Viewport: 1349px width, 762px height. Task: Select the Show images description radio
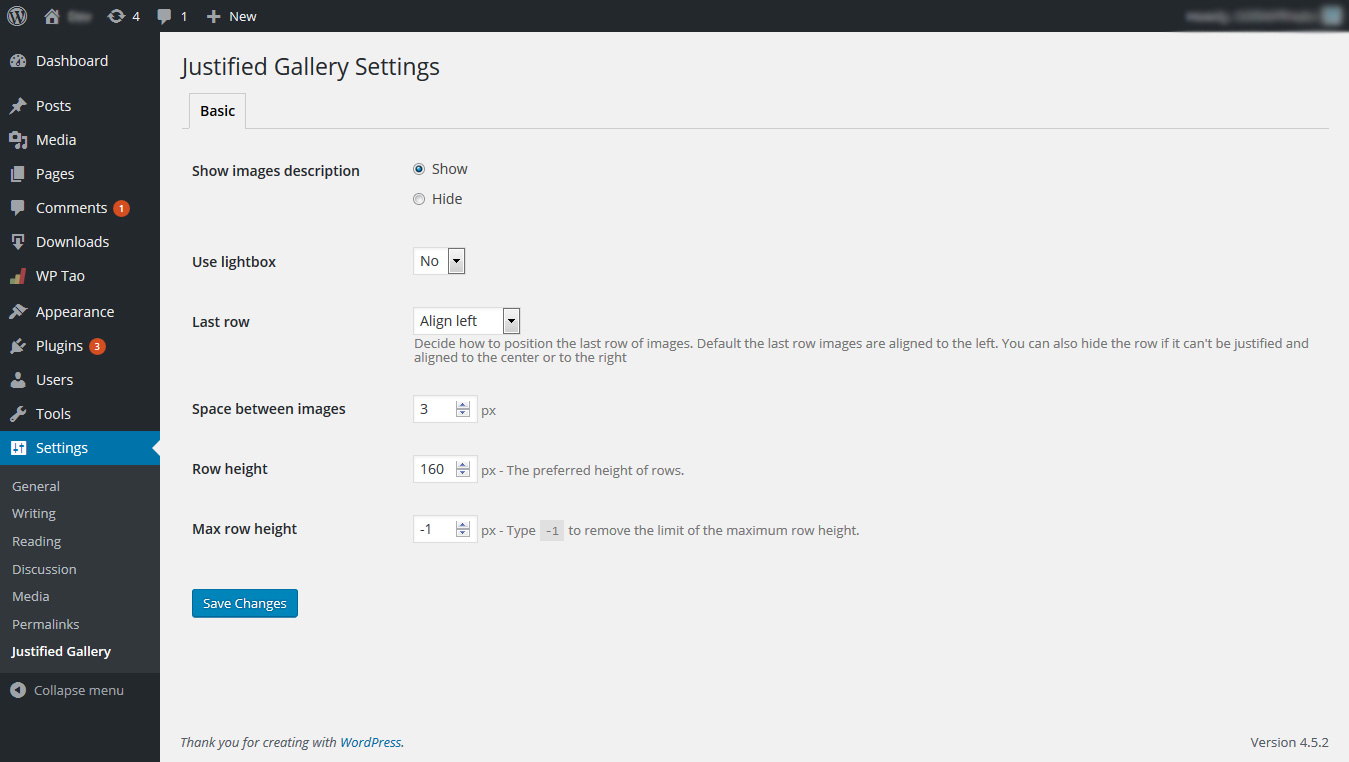[419, 169]
